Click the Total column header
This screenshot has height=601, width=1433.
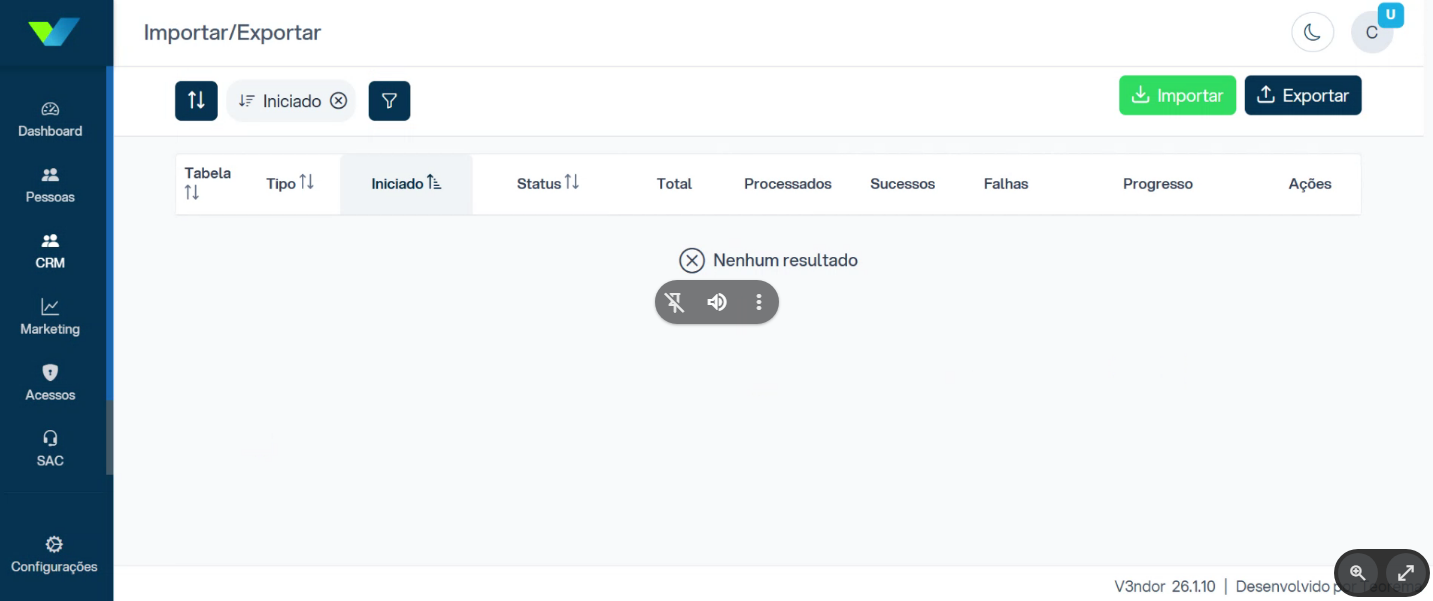674,184
